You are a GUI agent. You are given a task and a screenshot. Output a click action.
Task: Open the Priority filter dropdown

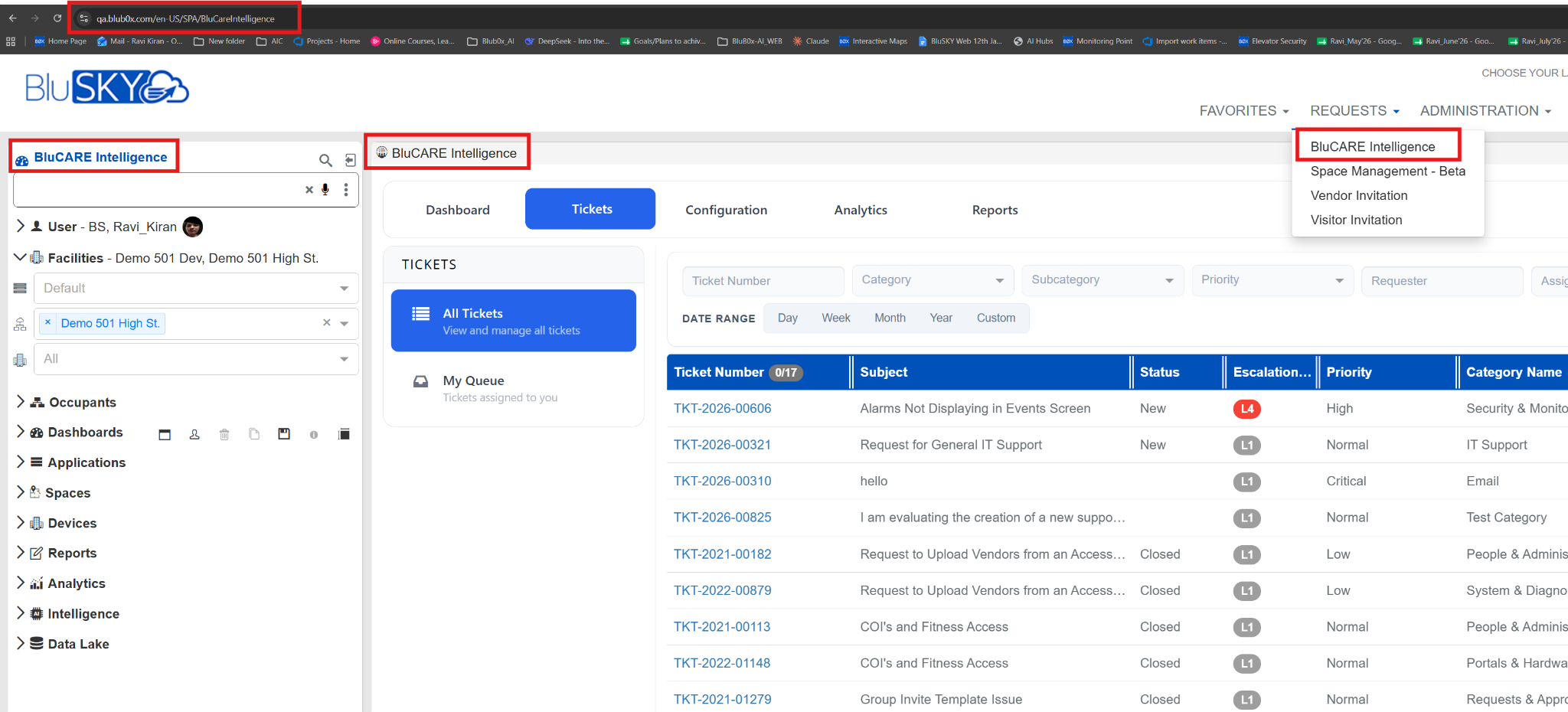[1272, 280]
